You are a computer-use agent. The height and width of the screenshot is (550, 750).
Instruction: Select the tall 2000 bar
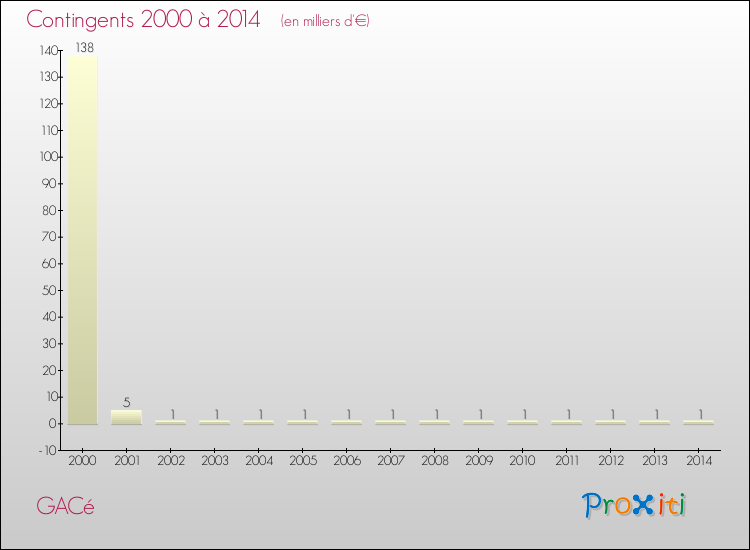(x=82, y=240)
